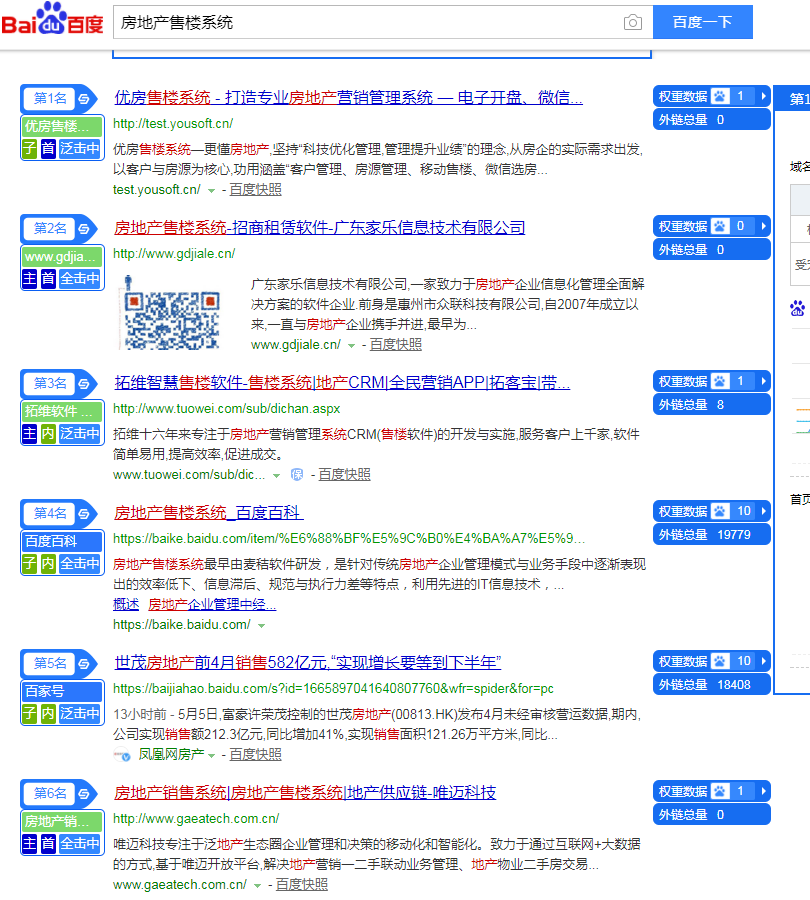810x900 pixels.
Task: Open dropdown arrow next to test.yousoft.cn/
Action: [x=211, y=191]
